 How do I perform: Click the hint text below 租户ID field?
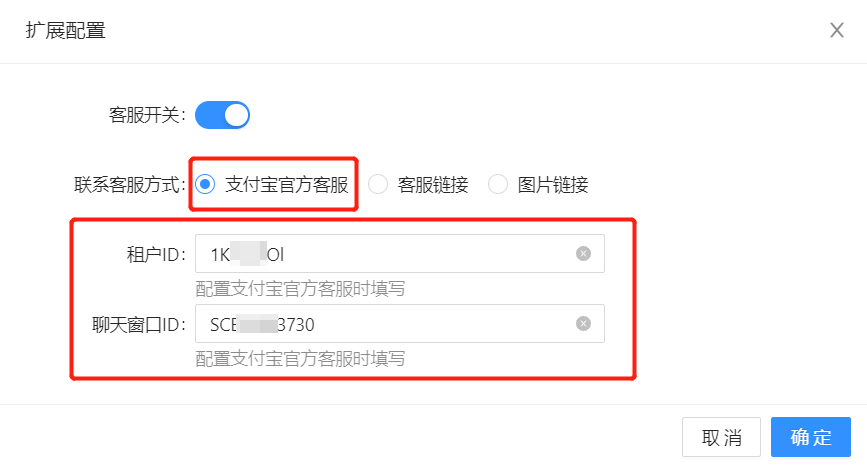point(300,289)
